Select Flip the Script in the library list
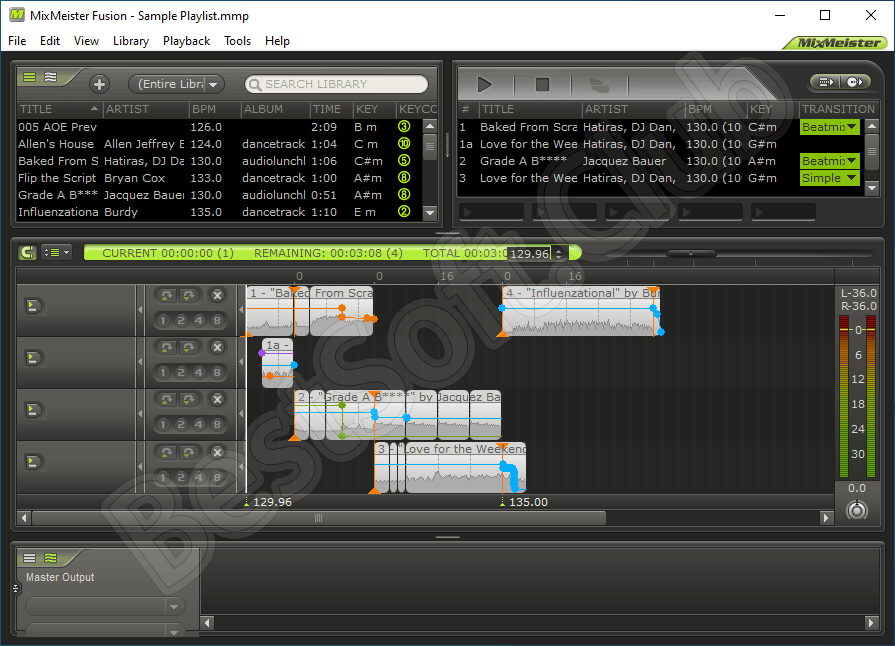 57,178
